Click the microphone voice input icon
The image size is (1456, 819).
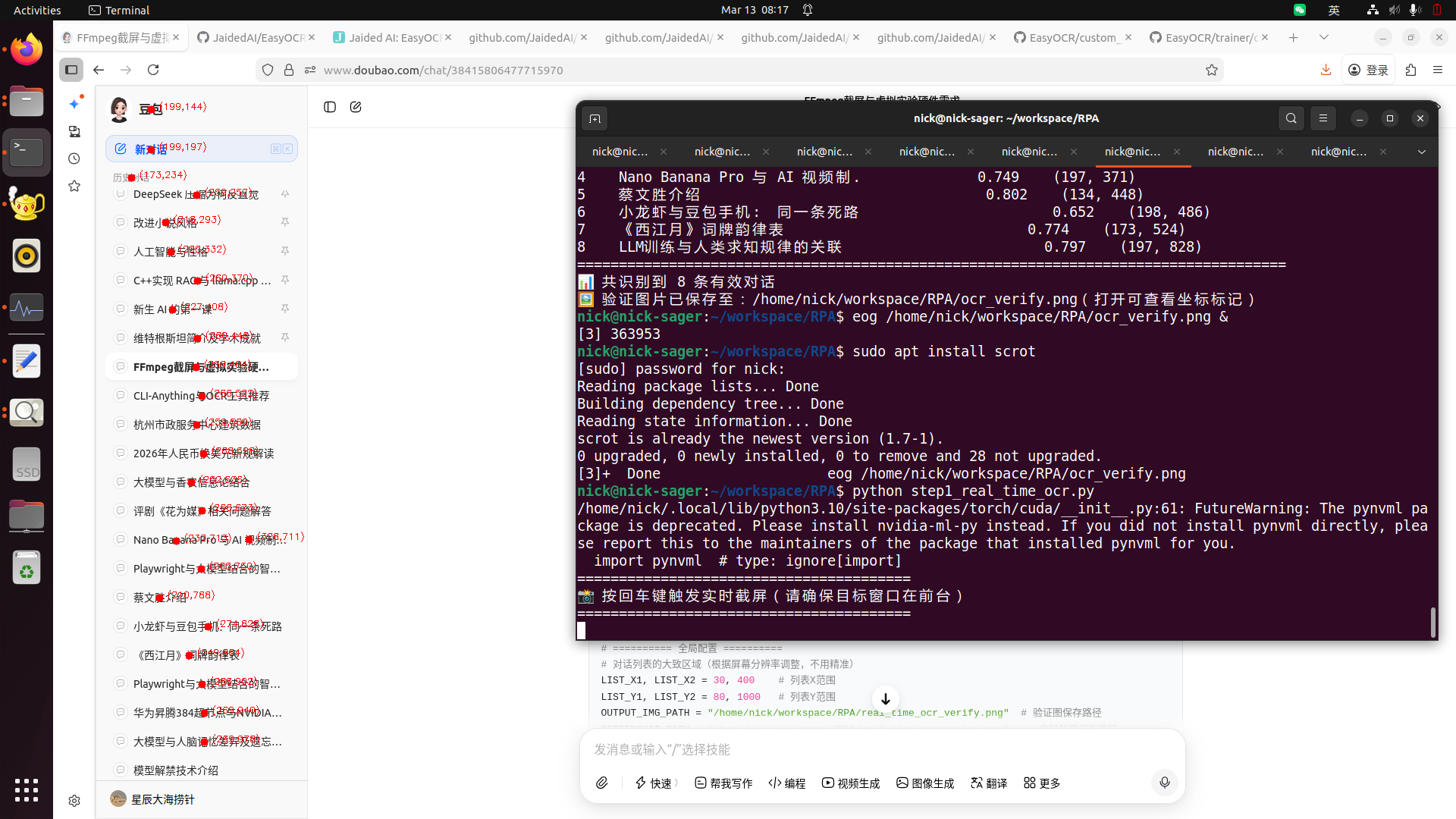(x=1165, y=783)
